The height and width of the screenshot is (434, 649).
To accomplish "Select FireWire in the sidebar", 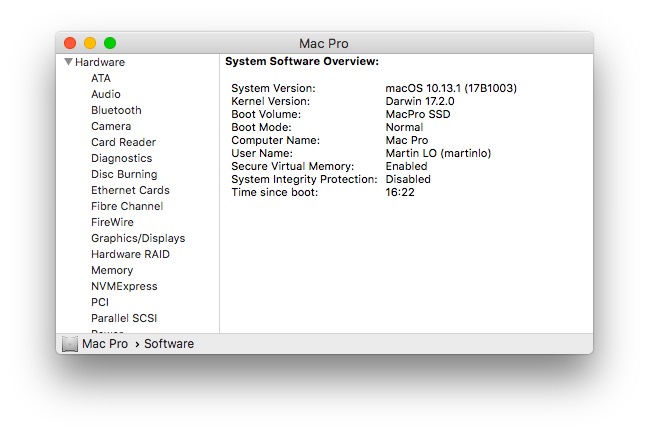I will (x=113, y=222).
